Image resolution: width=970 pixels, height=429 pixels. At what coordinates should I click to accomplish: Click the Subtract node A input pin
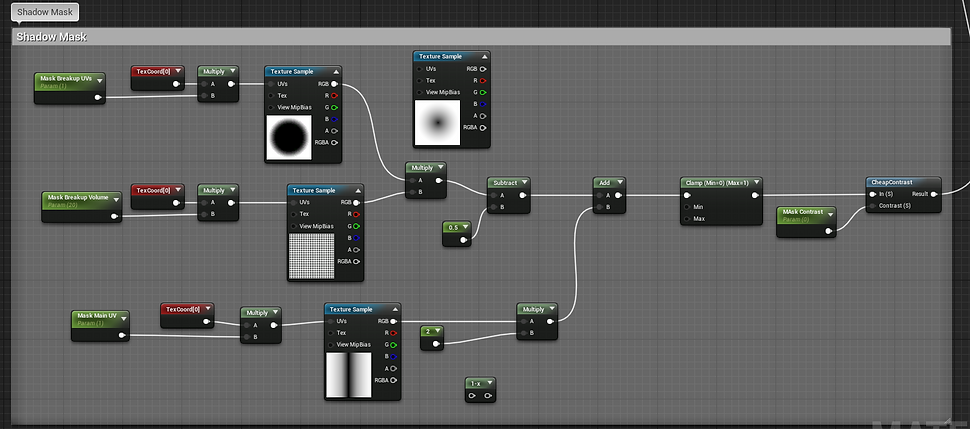494,196
